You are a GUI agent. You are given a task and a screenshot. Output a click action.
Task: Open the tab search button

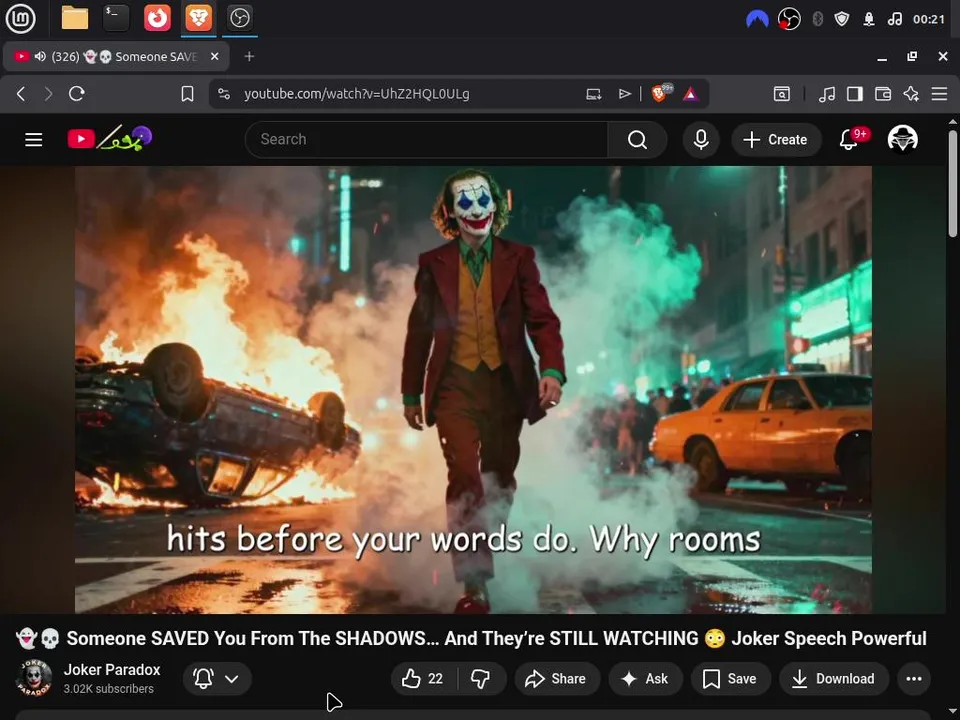pos(782,94)
